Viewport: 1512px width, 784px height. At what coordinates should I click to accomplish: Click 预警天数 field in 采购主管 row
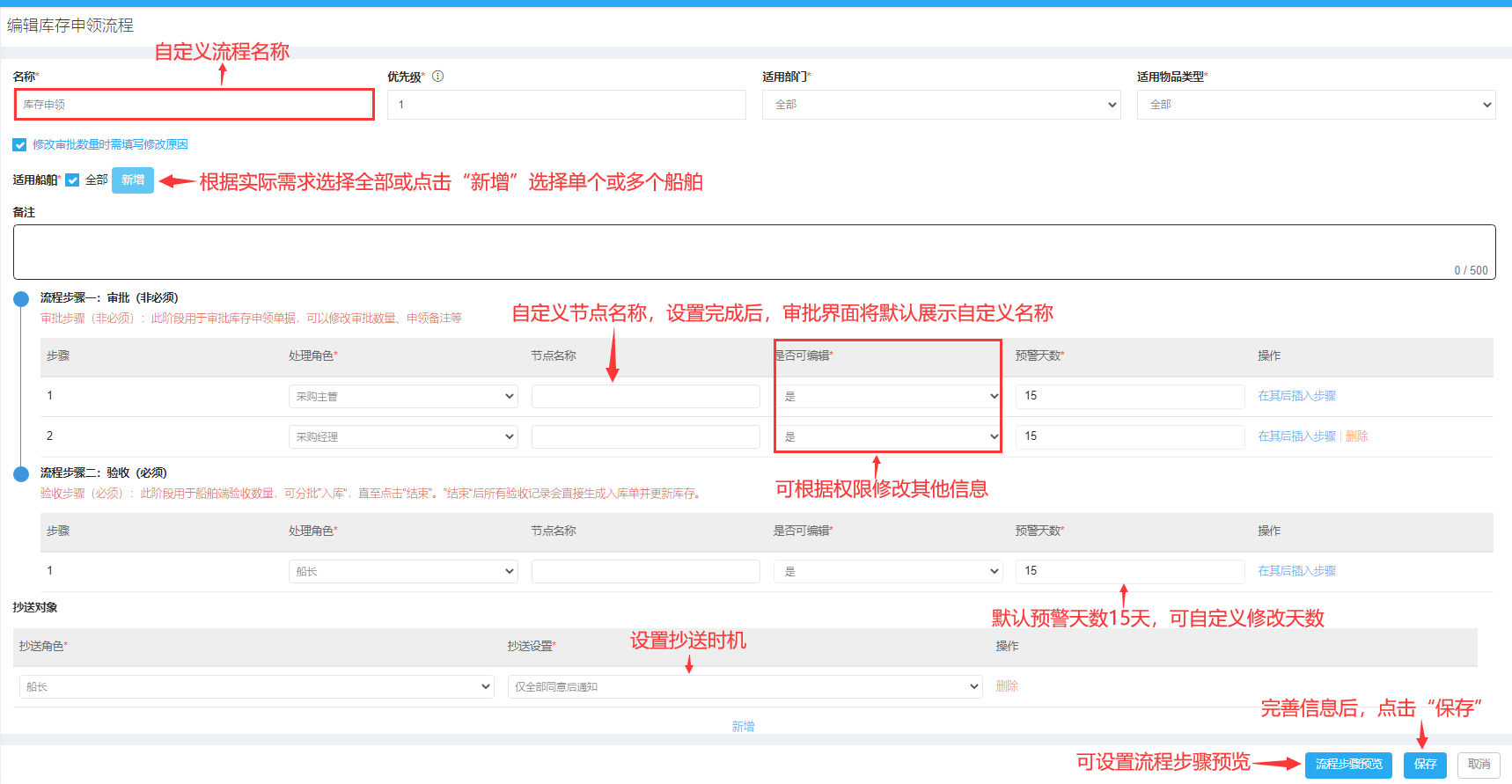pos(1130,397)
